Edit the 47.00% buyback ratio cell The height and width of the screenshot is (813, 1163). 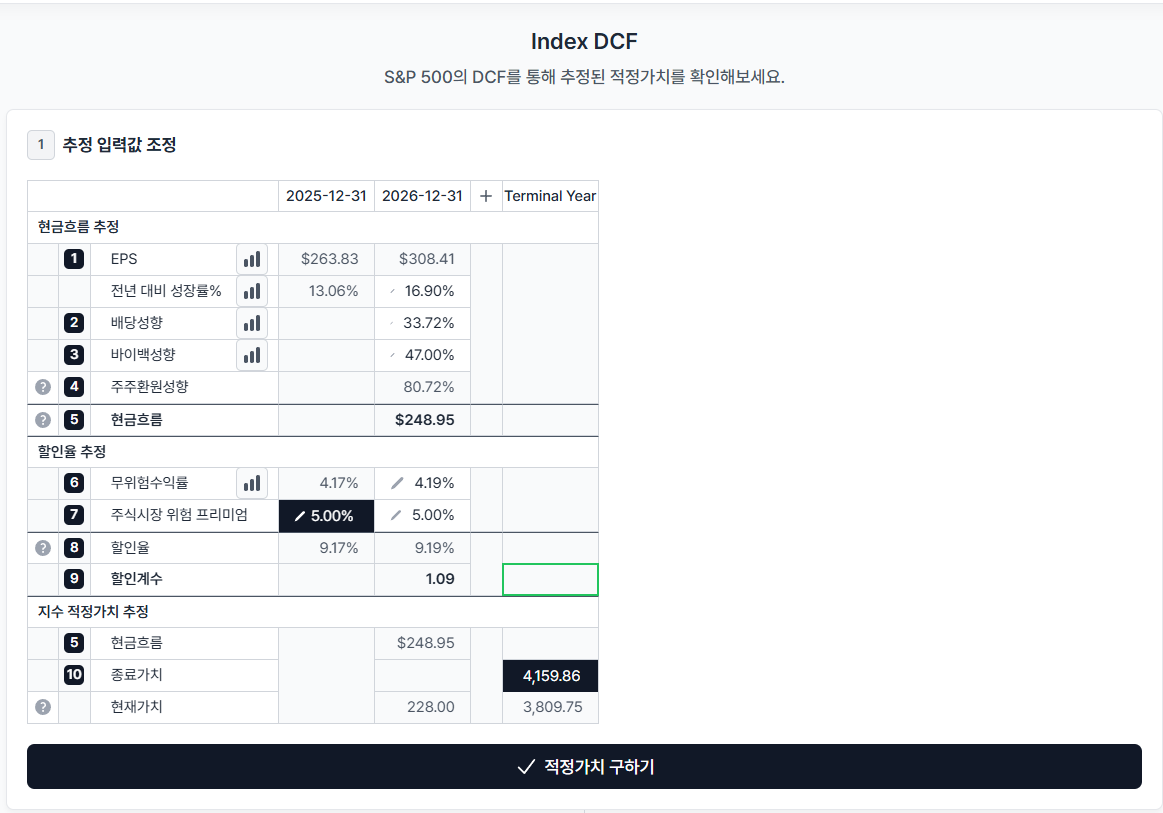click(422, 355)
